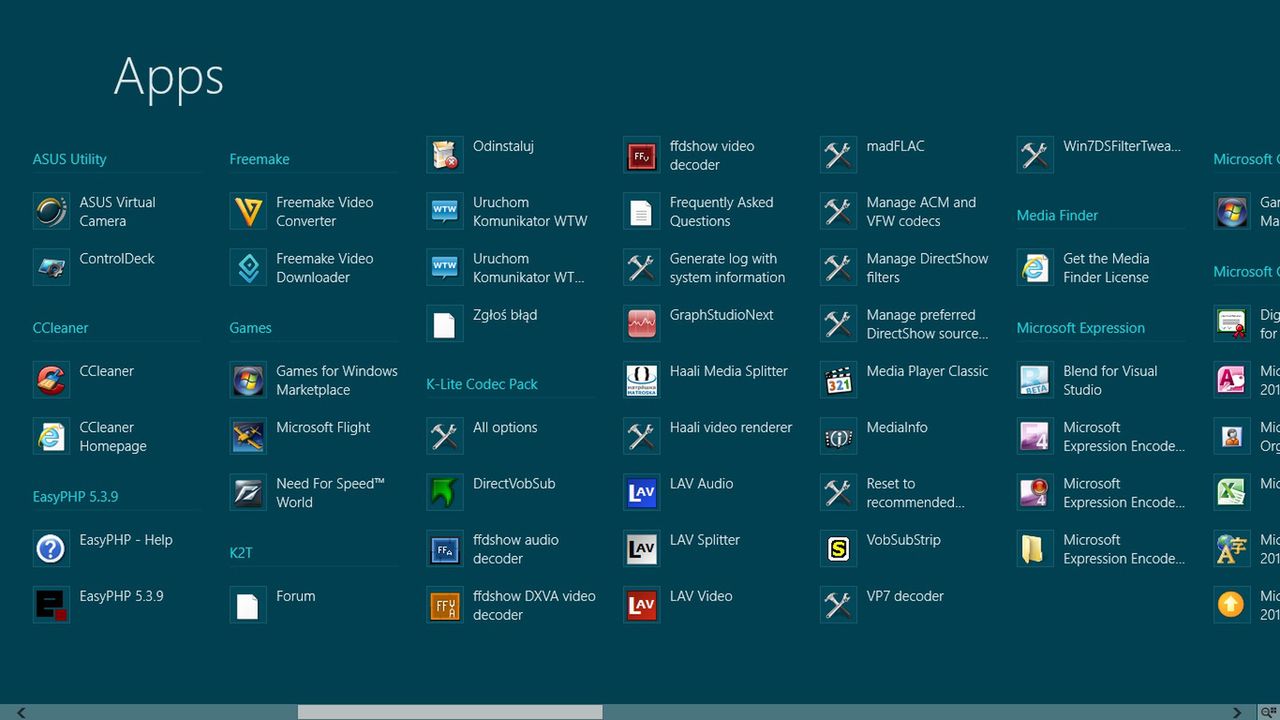This screenshot has height=720, width=1280.
Task: Select madFLAC label text
Action: pyautogui.click(x=895, y=146)
